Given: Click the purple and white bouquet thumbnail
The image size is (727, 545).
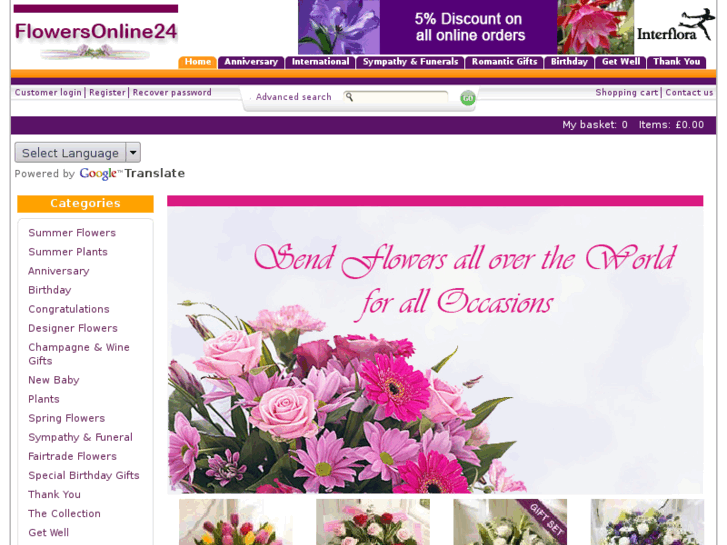Looking at the screenshot, I should point(647,522).
